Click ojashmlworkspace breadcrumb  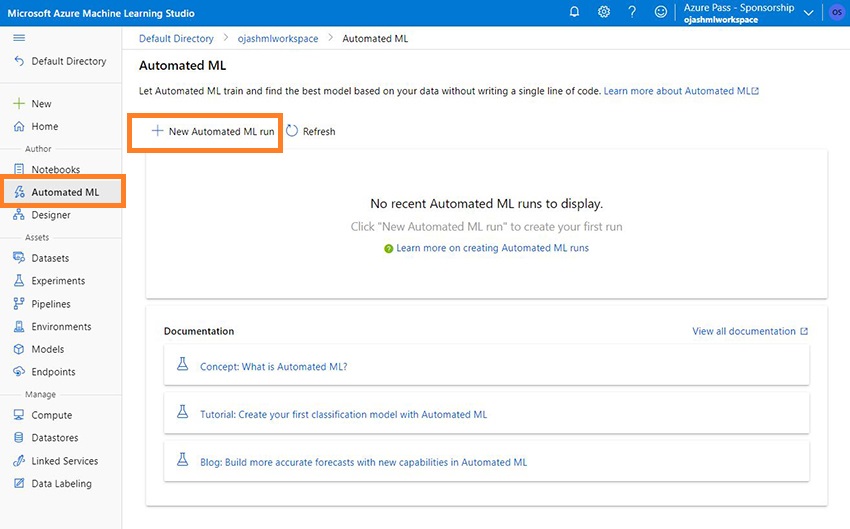278,39
